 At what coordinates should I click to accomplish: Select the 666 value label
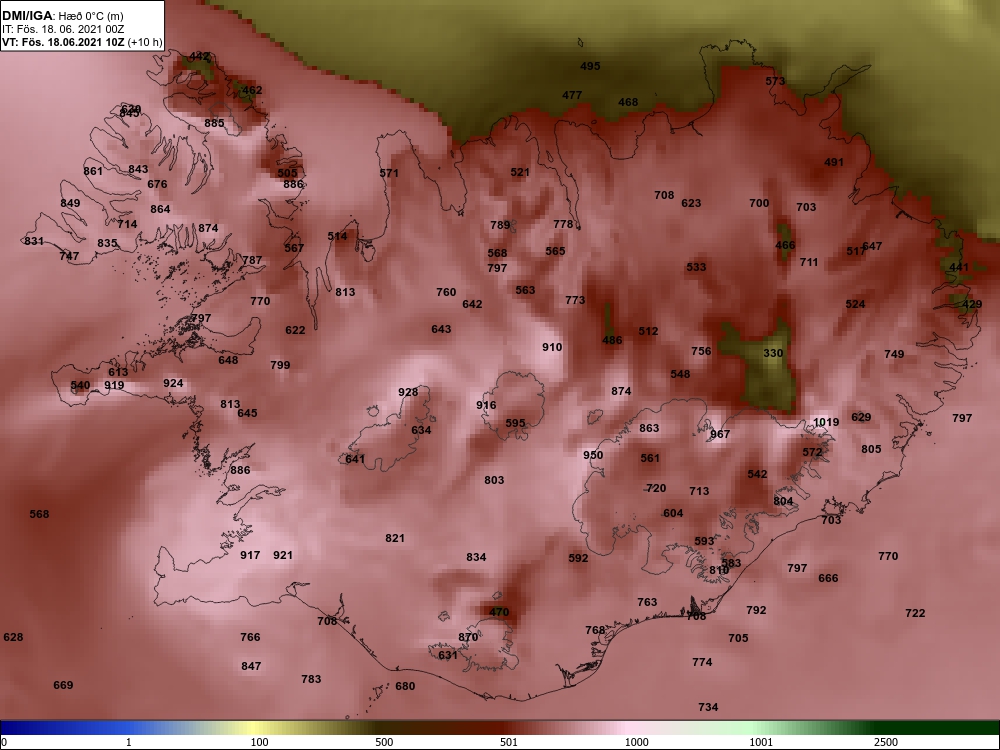click(828, 578)
